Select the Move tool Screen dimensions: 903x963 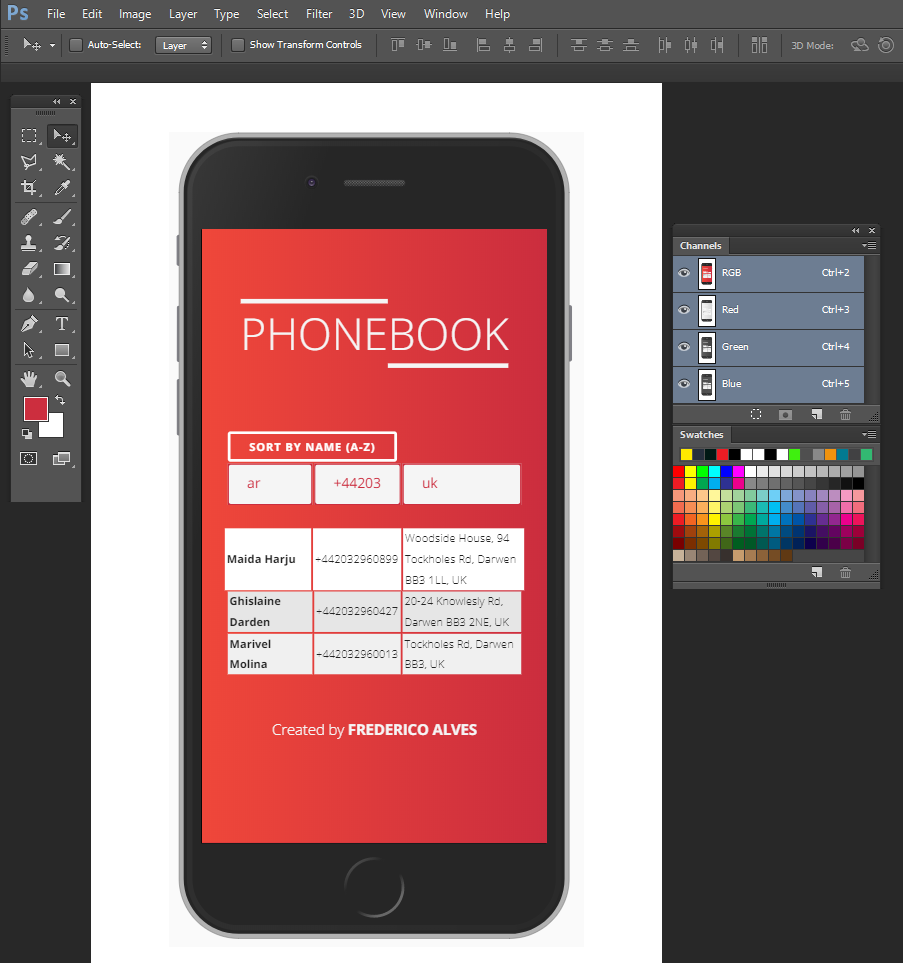pyautogui.click(x=62, y=136)
